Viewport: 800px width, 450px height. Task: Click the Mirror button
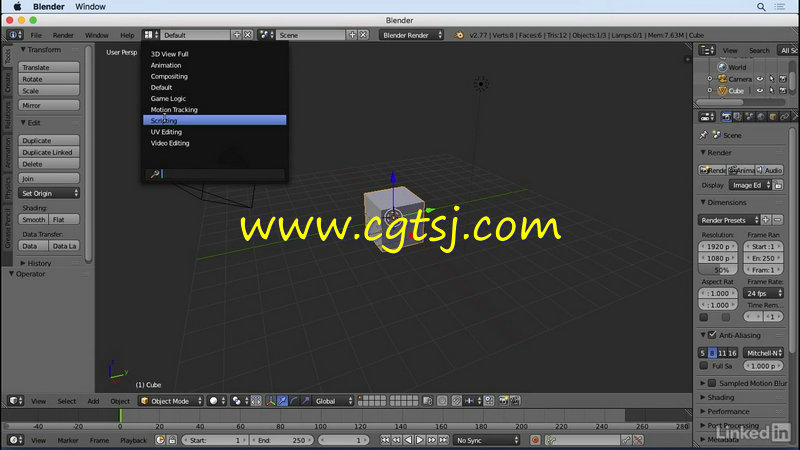[49, 106]
